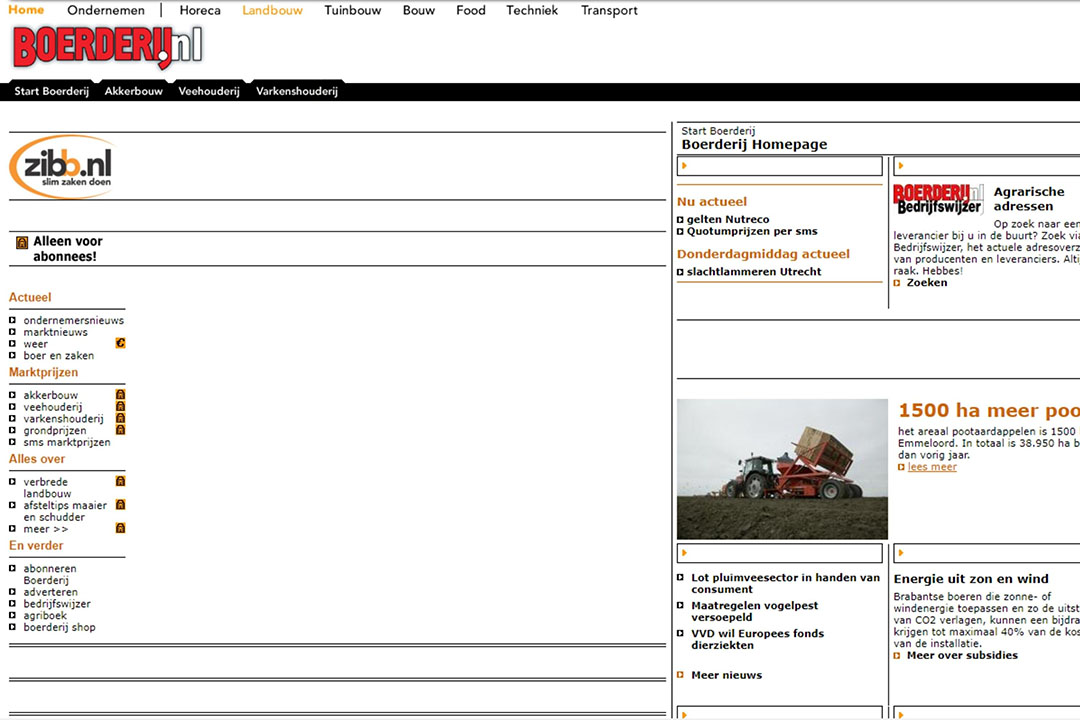Open the zibb.nl logo link
Viewport: 1080px width, 720px height.
tap(62, 167)
